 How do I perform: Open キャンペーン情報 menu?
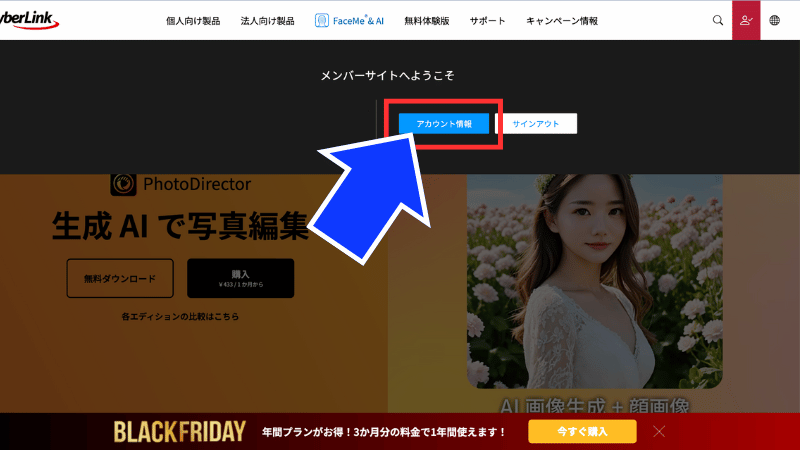[x=562, y=21]
